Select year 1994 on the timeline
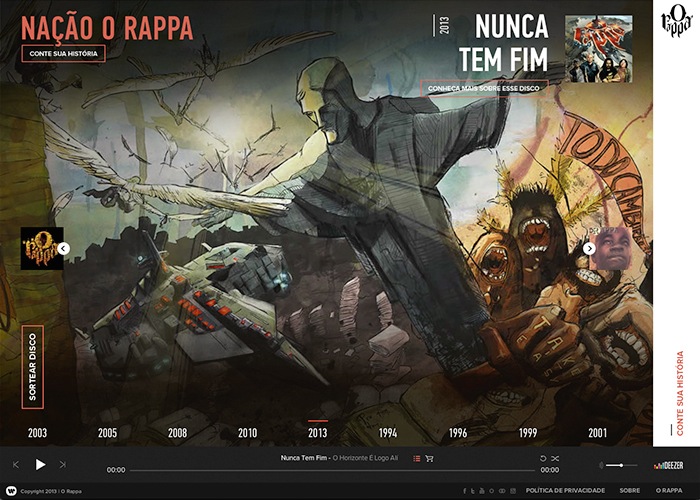The image size is (700, 500). pyautogui.click(x=388, y=433)
